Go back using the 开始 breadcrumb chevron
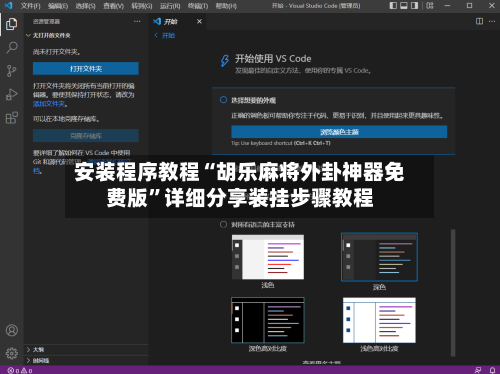Screen dimensions: 500x374 tap(156, 35)
